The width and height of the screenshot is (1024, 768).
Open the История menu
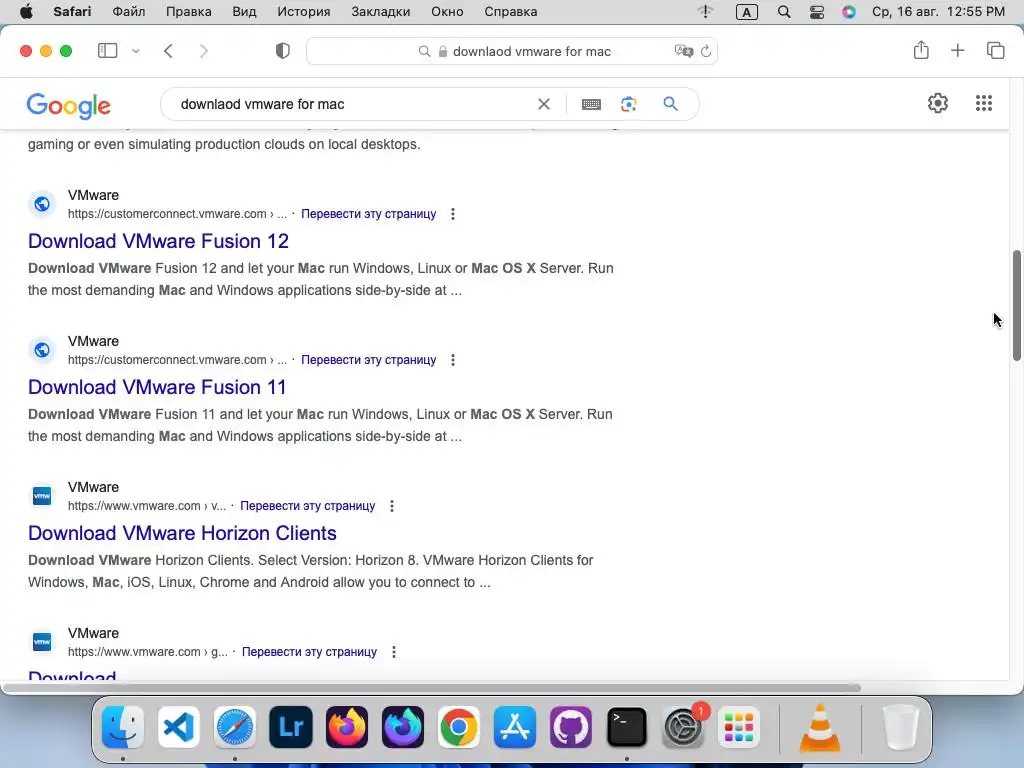pos(304,12)
